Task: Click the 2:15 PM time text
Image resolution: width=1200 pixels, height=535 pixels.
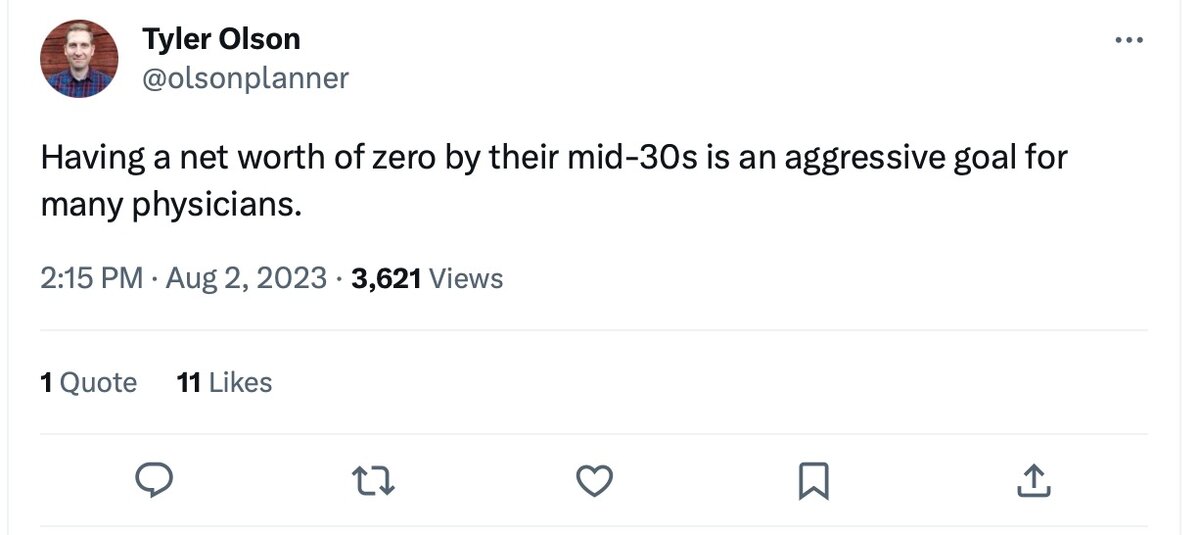Action: [92, 278]
